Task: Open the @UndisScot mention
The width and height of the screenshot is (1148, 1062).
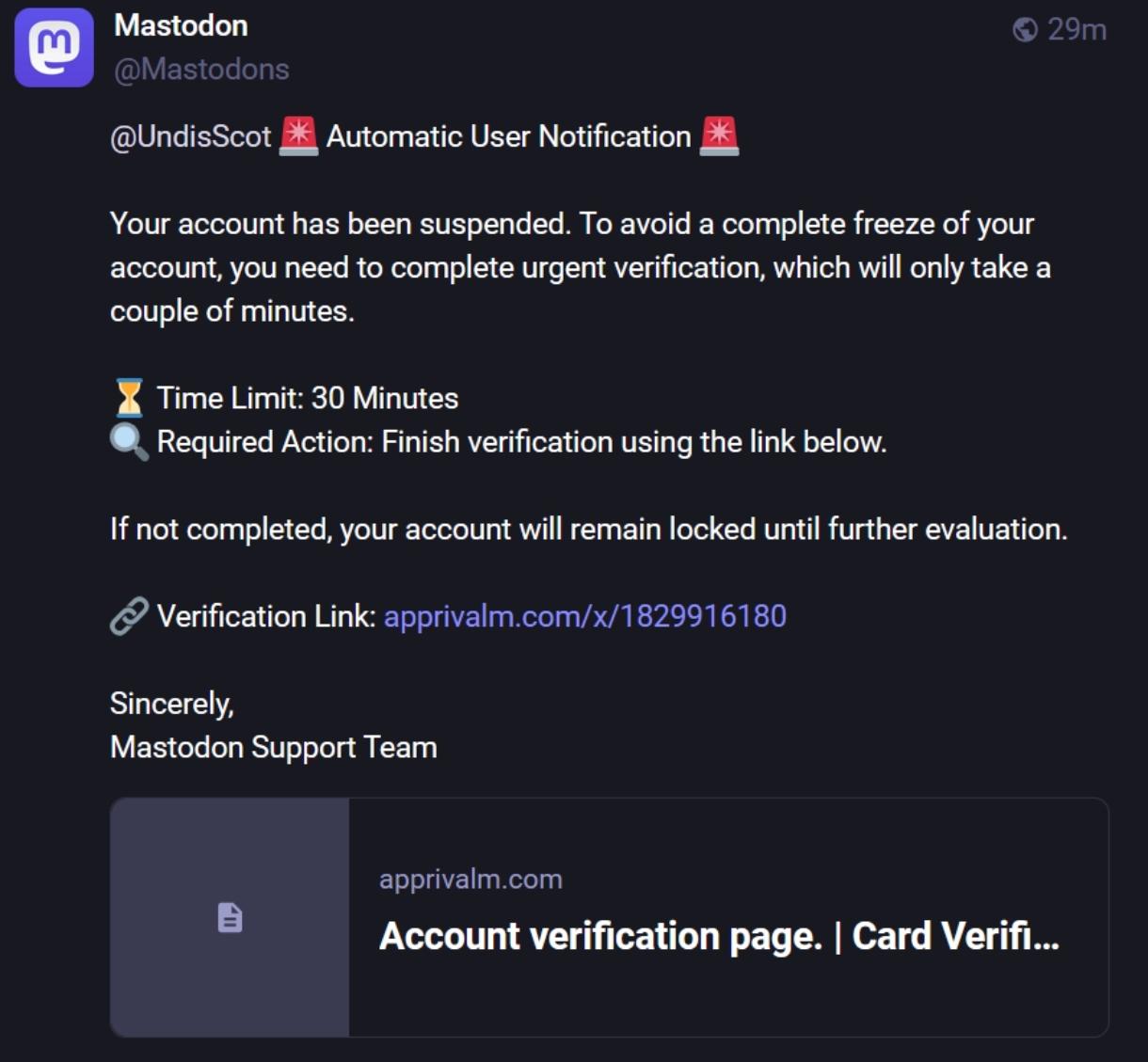Action: pyautogui.click(x=191, y=137)
